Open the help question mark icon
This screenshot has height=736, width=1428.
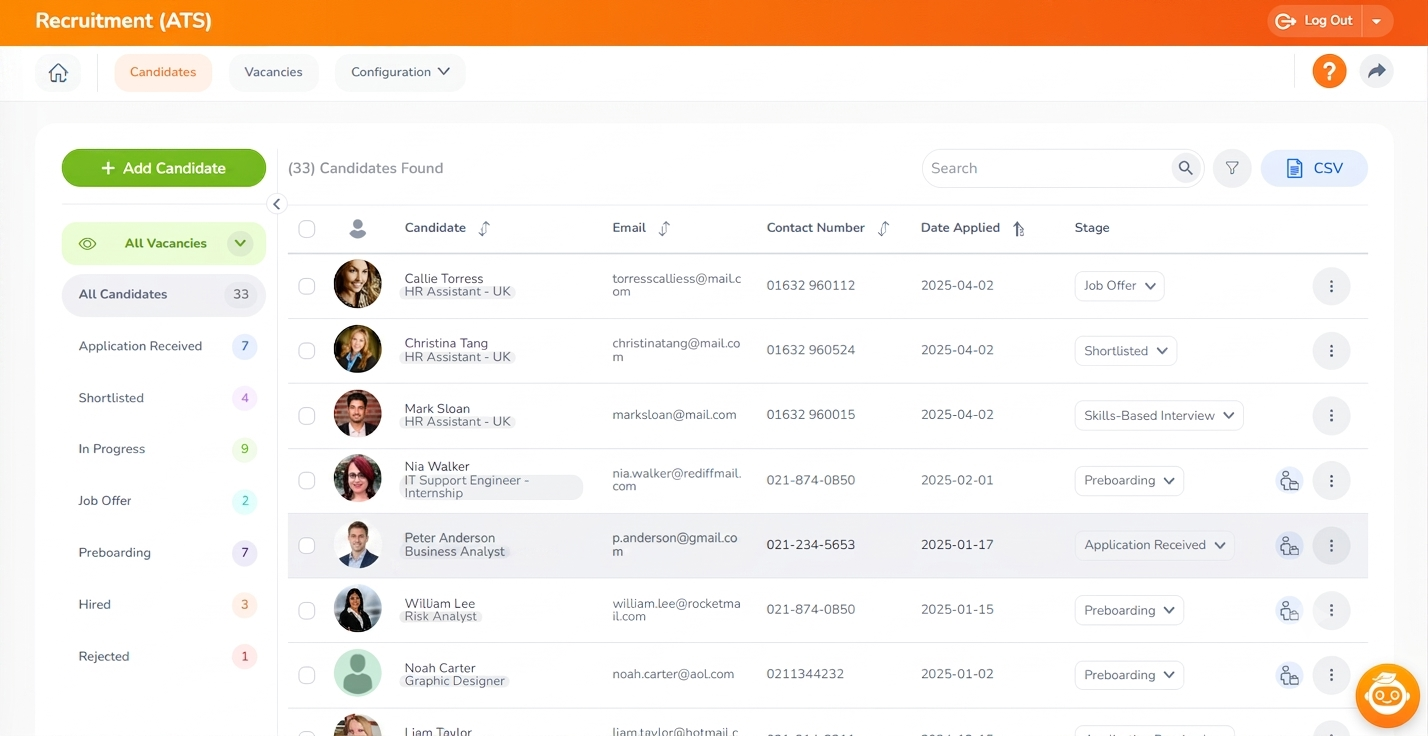(x=1329, y=71)
